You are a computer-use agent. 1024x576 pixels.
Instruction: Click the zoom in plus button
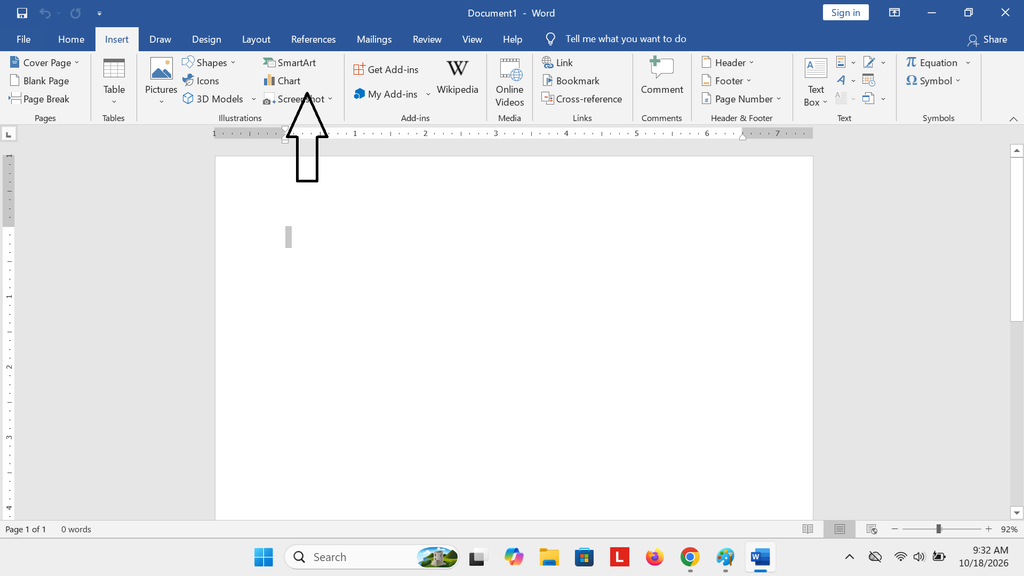point(989,529)
